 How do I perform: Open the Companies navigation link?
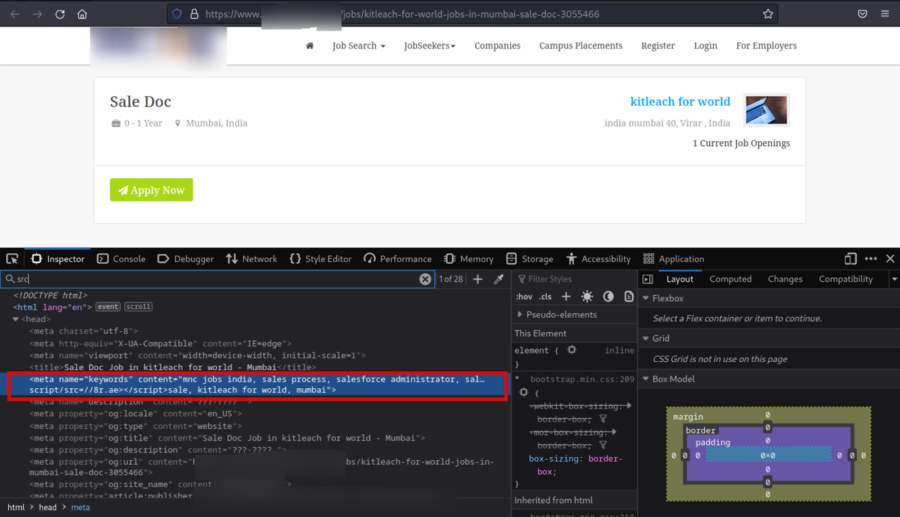(497, 46)
